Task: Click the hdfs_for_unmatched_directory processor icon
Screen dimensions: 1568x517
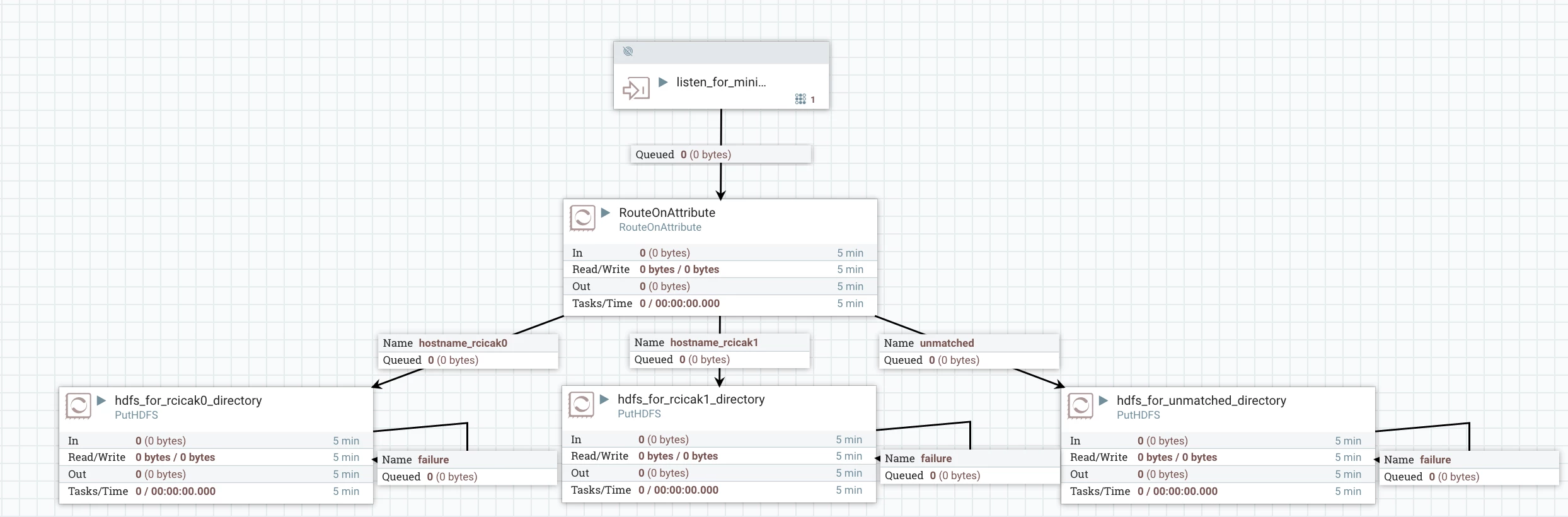Action: (x=1080, y=406)
